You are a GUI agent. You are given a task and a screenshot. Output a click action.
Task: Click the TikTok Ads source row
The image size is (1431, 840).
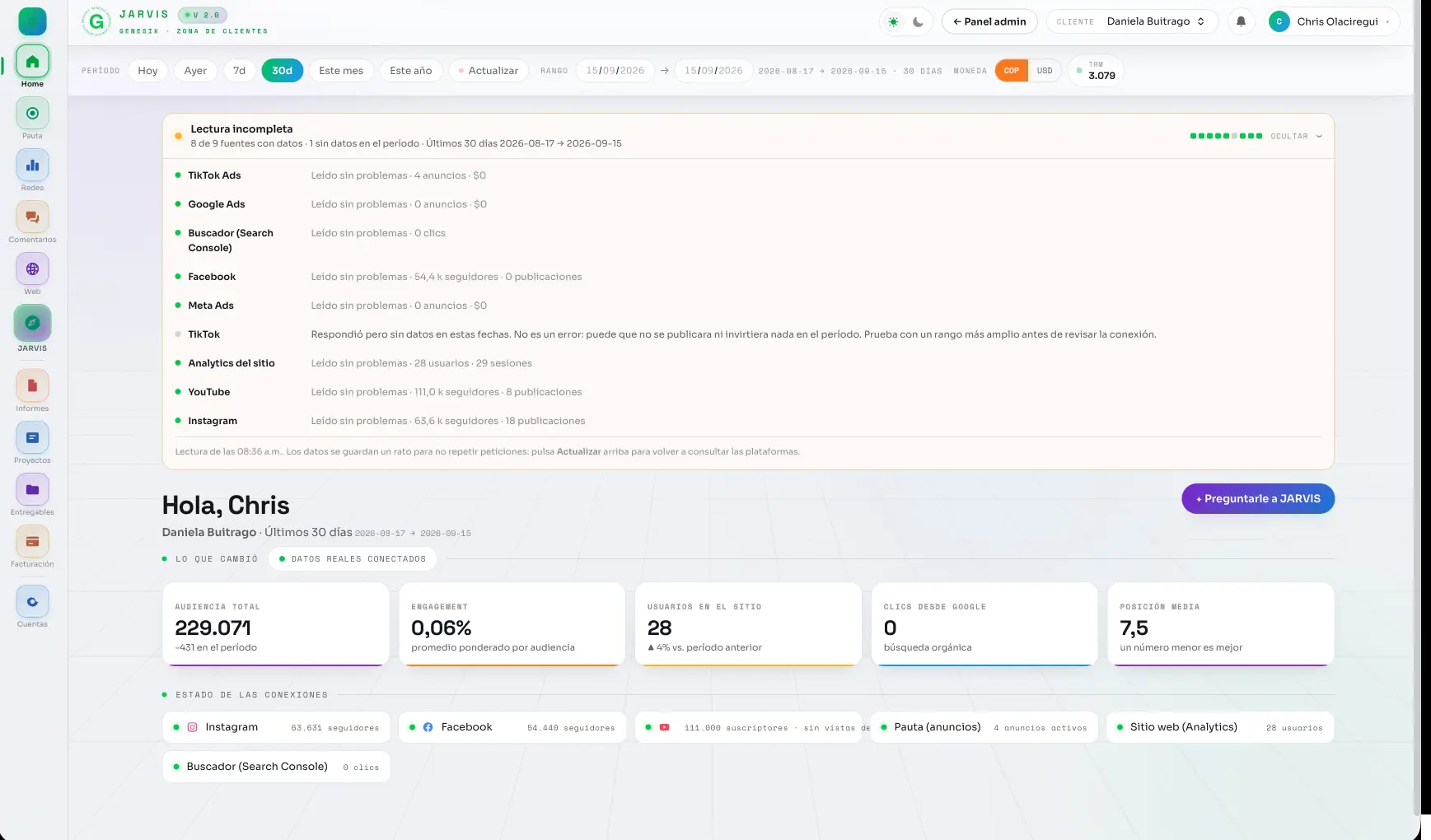point(748,175)
